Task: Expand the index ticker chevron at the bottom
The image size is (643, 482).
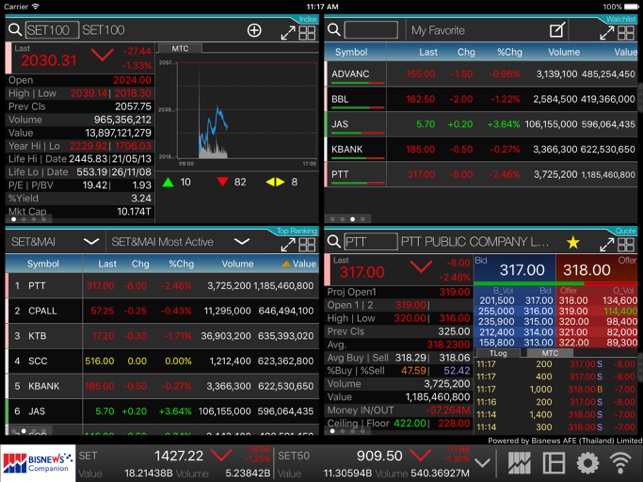Action: 482,463
